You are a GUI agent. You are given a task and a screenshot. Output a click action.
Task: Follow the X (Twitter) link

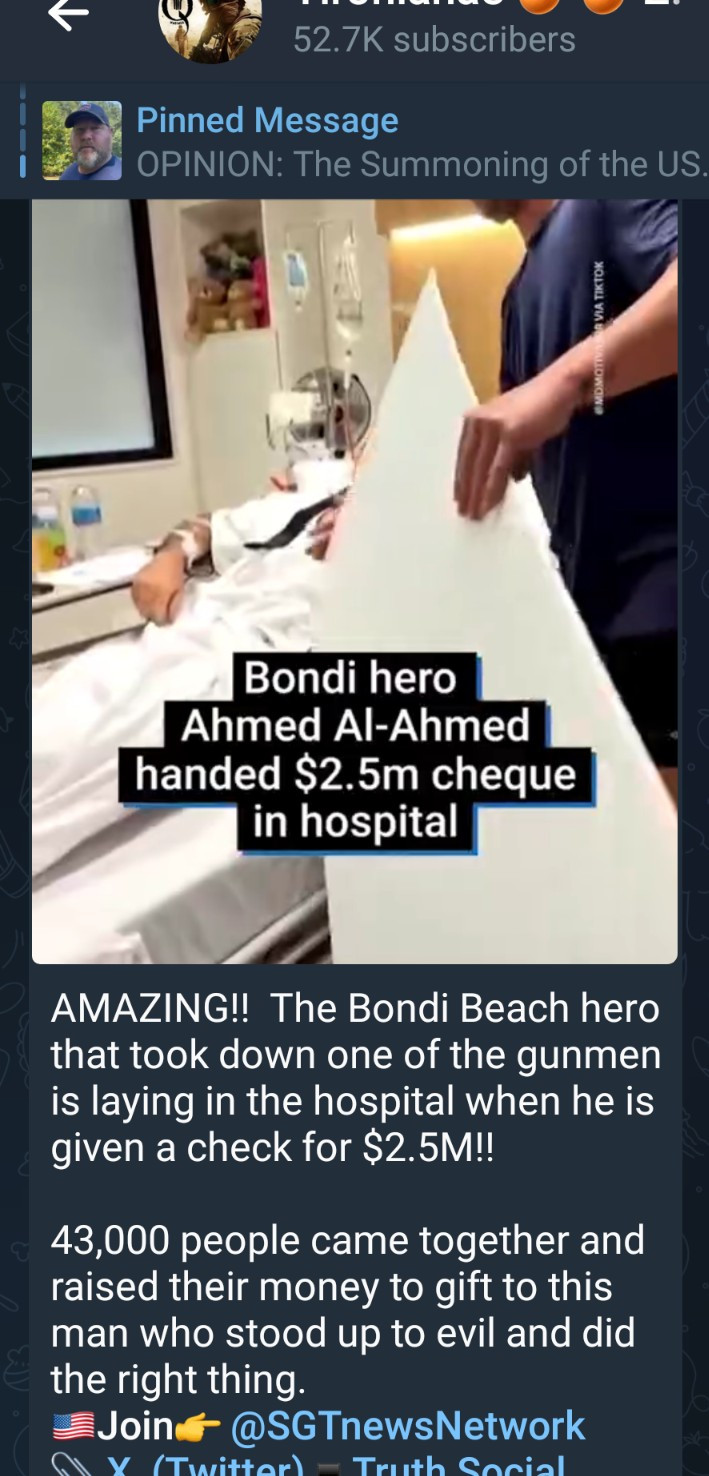pos(205,1466)
